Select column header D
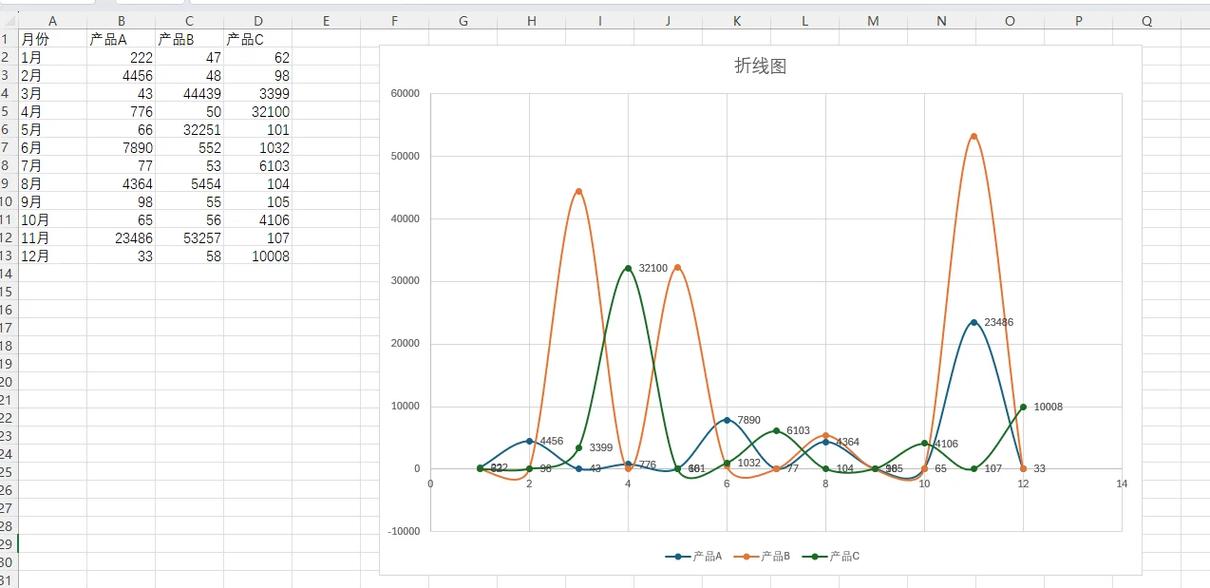The image size is (1210, 588). click(257, 19)
